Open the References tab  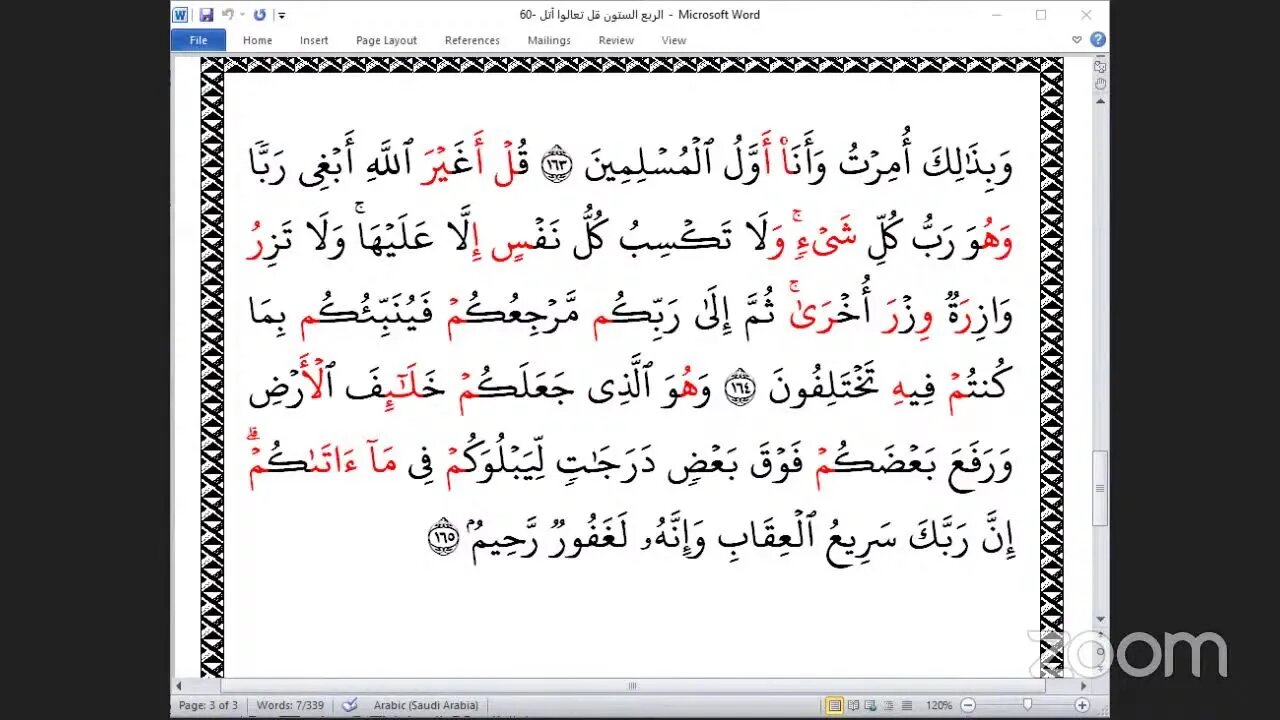pyautogui.click(x=472, y=40)
